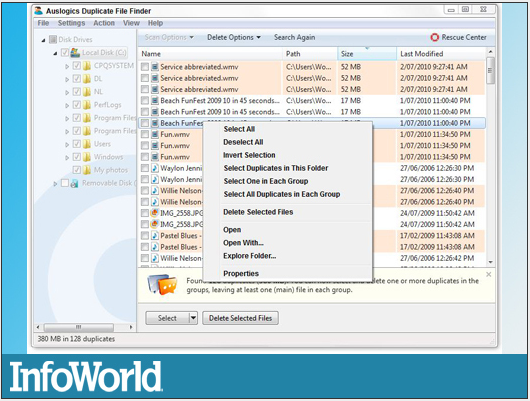
Task: Check the first Service abbreviated.wmv checkbox
Action: 145,67
